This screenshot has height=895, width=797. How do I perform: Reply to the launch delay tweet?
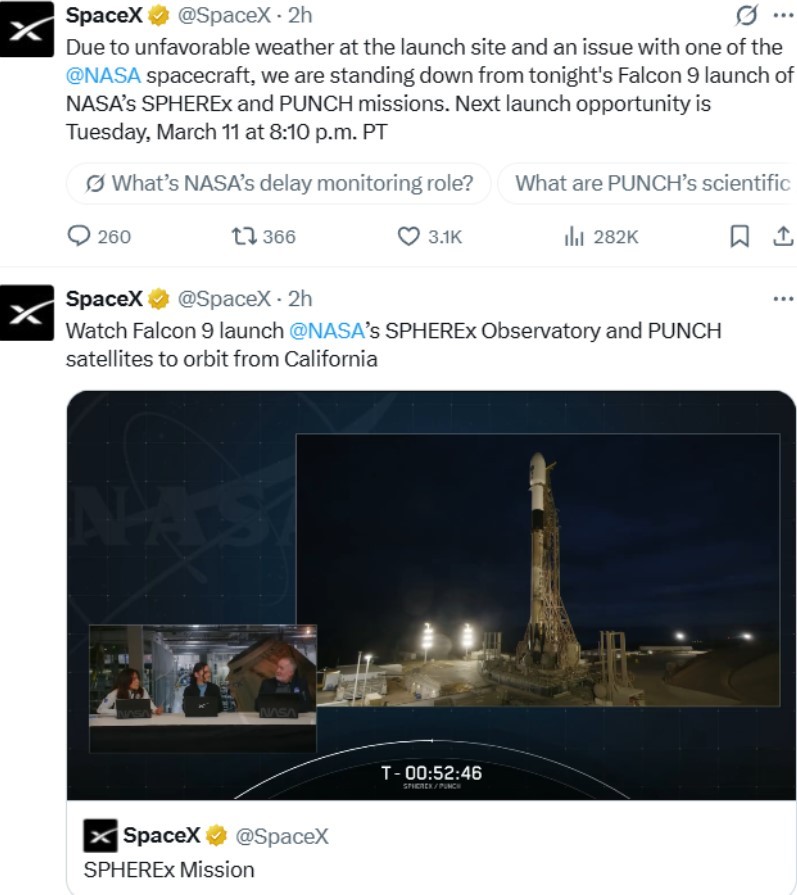point(99,236)
